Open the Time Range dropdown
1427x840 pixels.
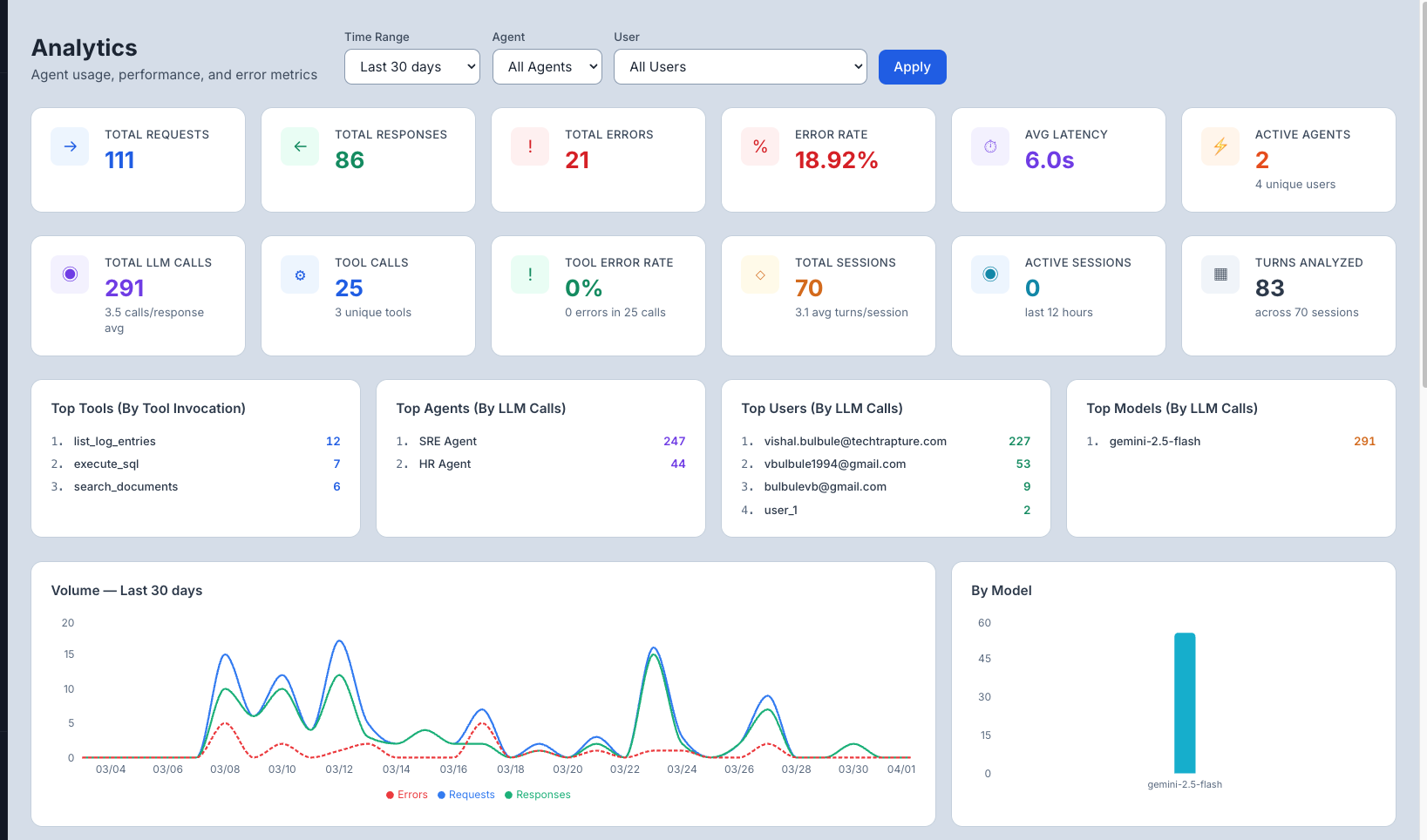(411, 66)
